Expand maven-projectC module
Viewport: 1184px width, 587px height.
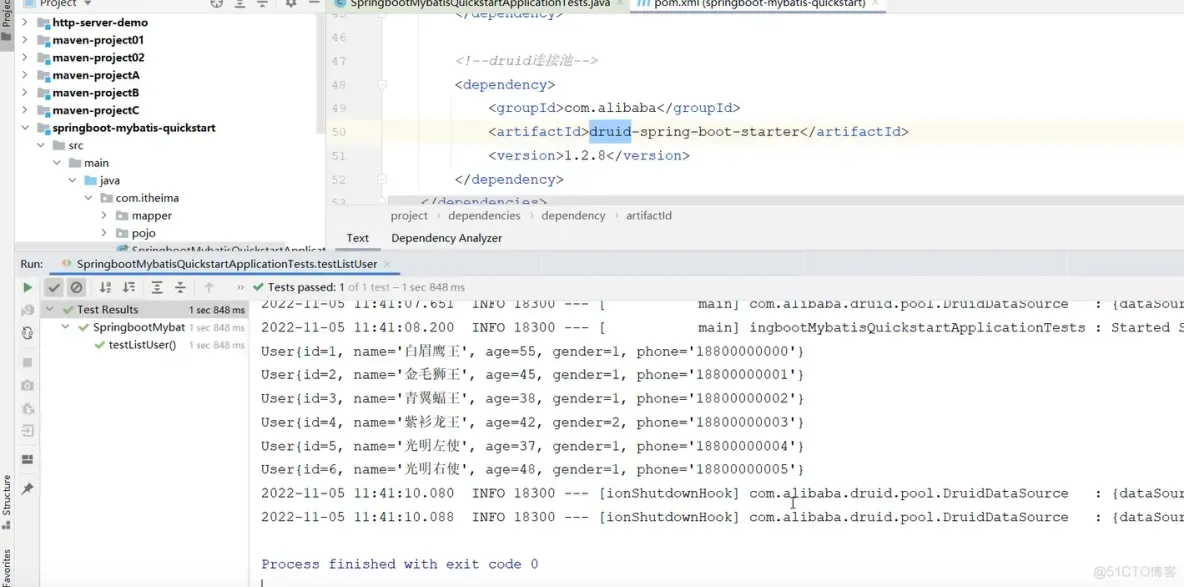25,110
